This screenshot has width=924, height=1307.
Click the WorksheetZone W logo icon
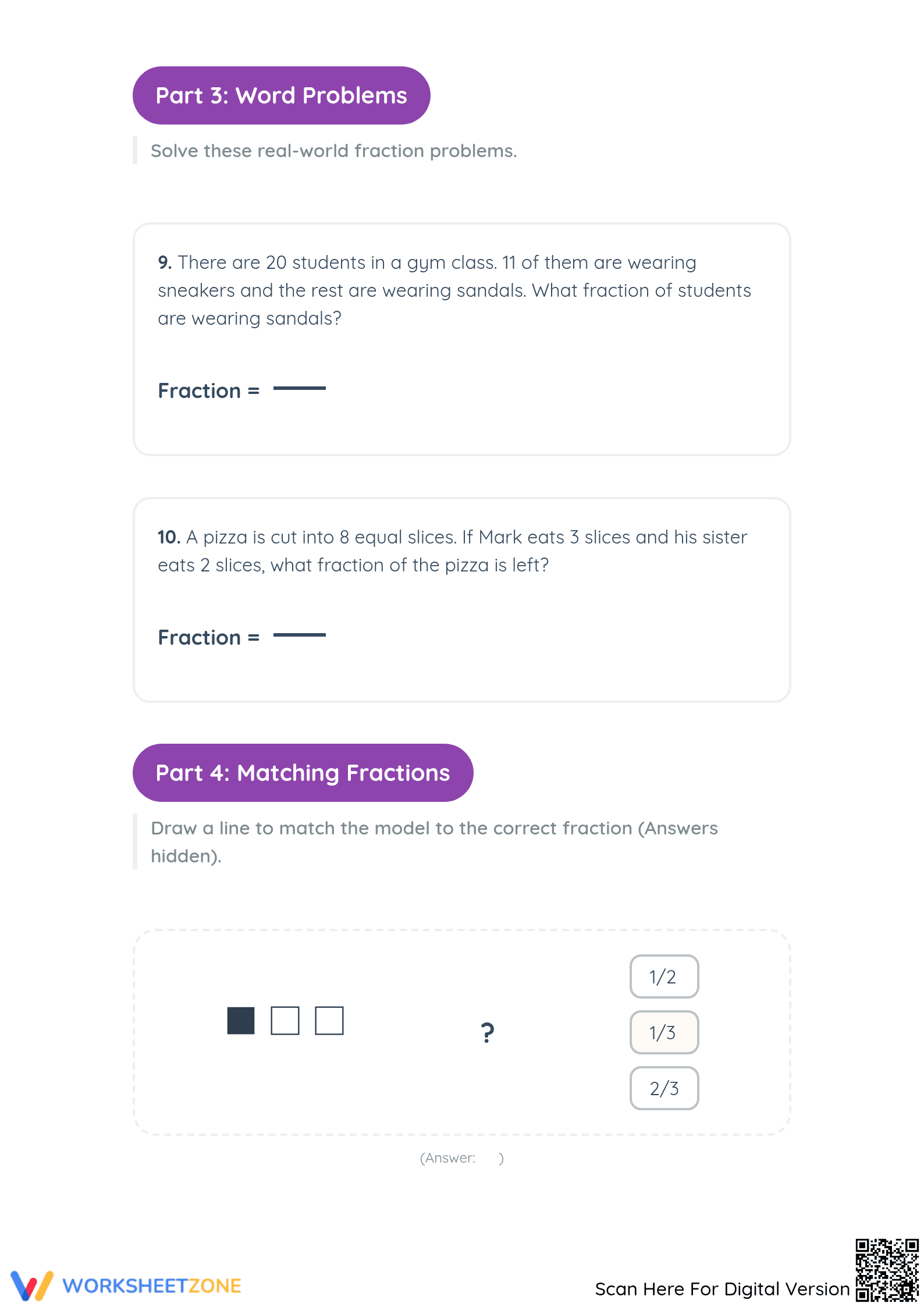(x=32, y=1285)
